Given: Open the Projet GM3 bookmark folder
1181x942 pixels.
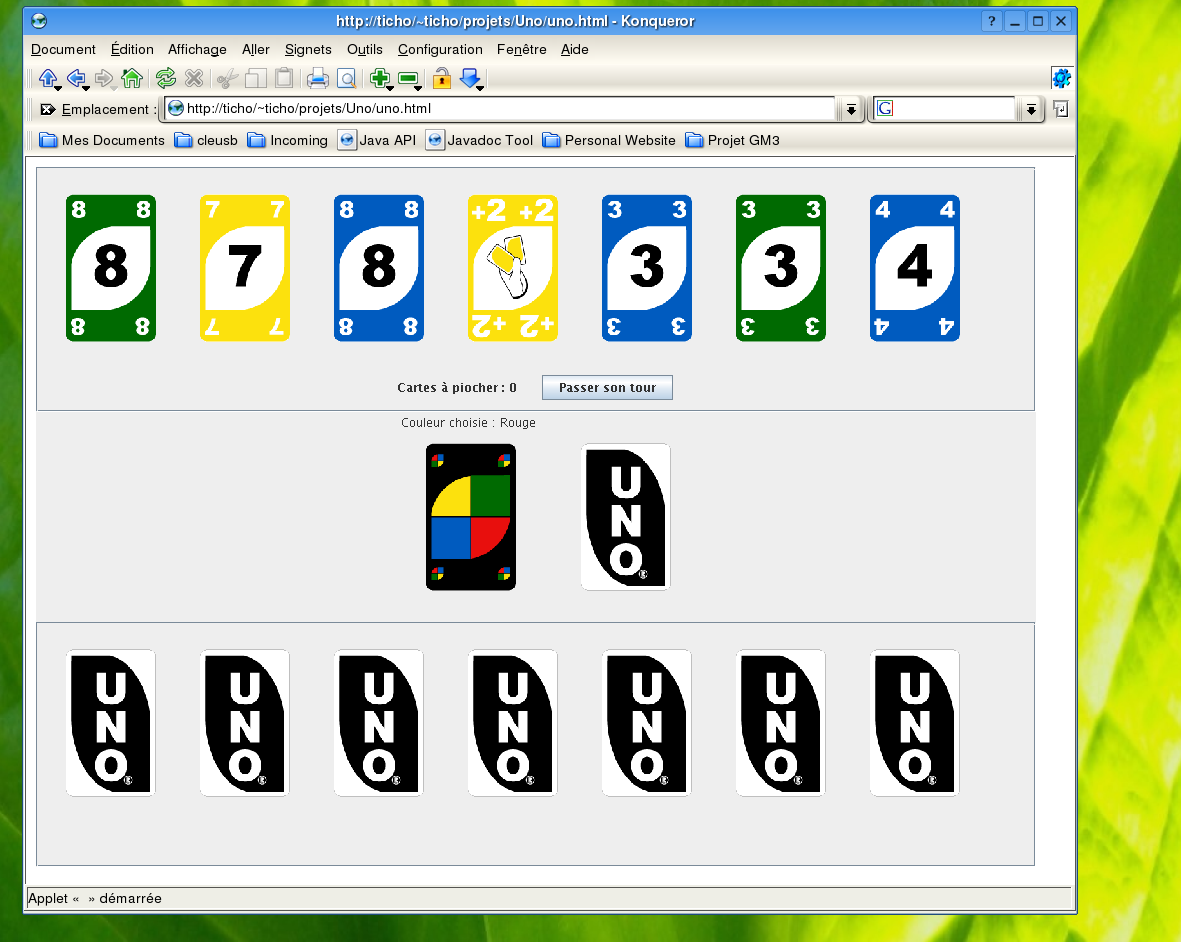Looking at the screenshot, I should pos(733,140).
